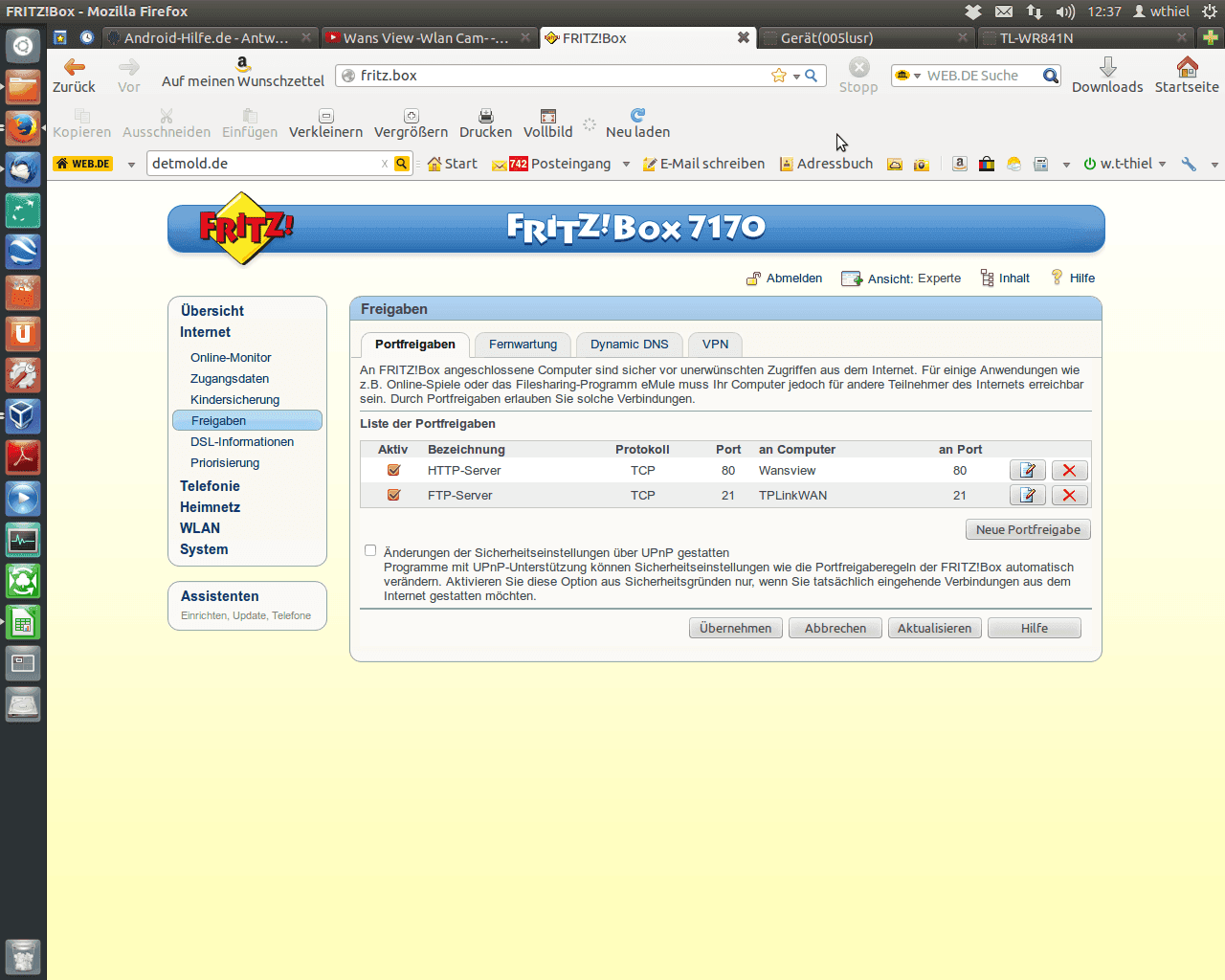This screenshot has width=1225, height=980.
Task: Edit the FTP-Server port forwarding entry
Action: pyautogui.click(x=1028, y=495)
